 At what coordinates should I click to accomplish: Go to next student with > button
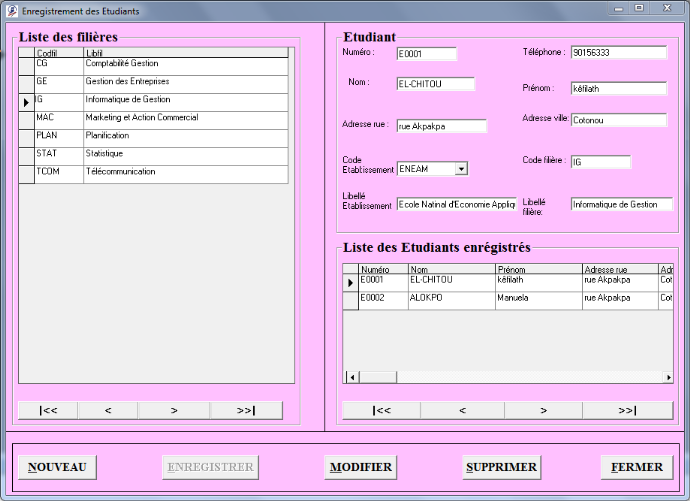tap(543, 410)
